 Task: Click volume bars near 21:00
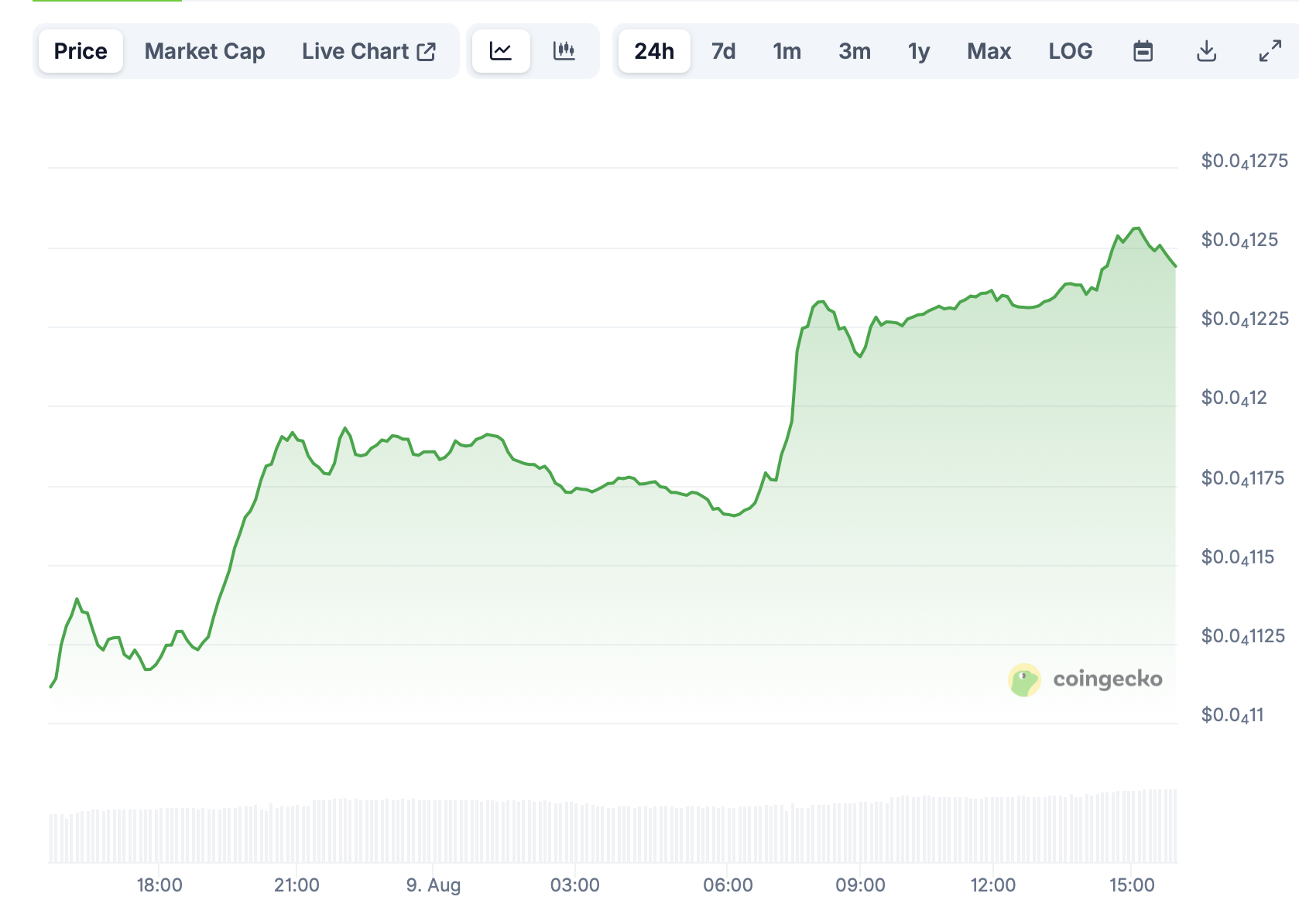(x=297, y=832)
